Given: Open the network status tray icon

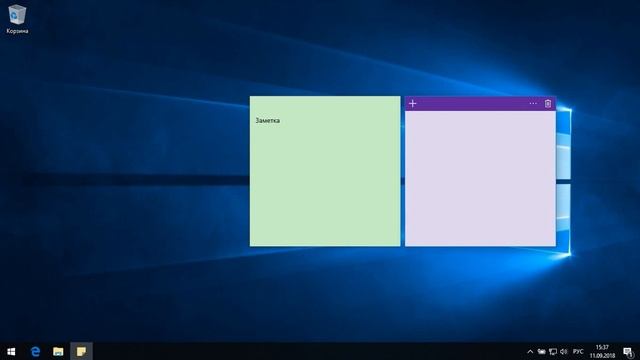Looking at the screenshot, I should (x=553, y=351).
